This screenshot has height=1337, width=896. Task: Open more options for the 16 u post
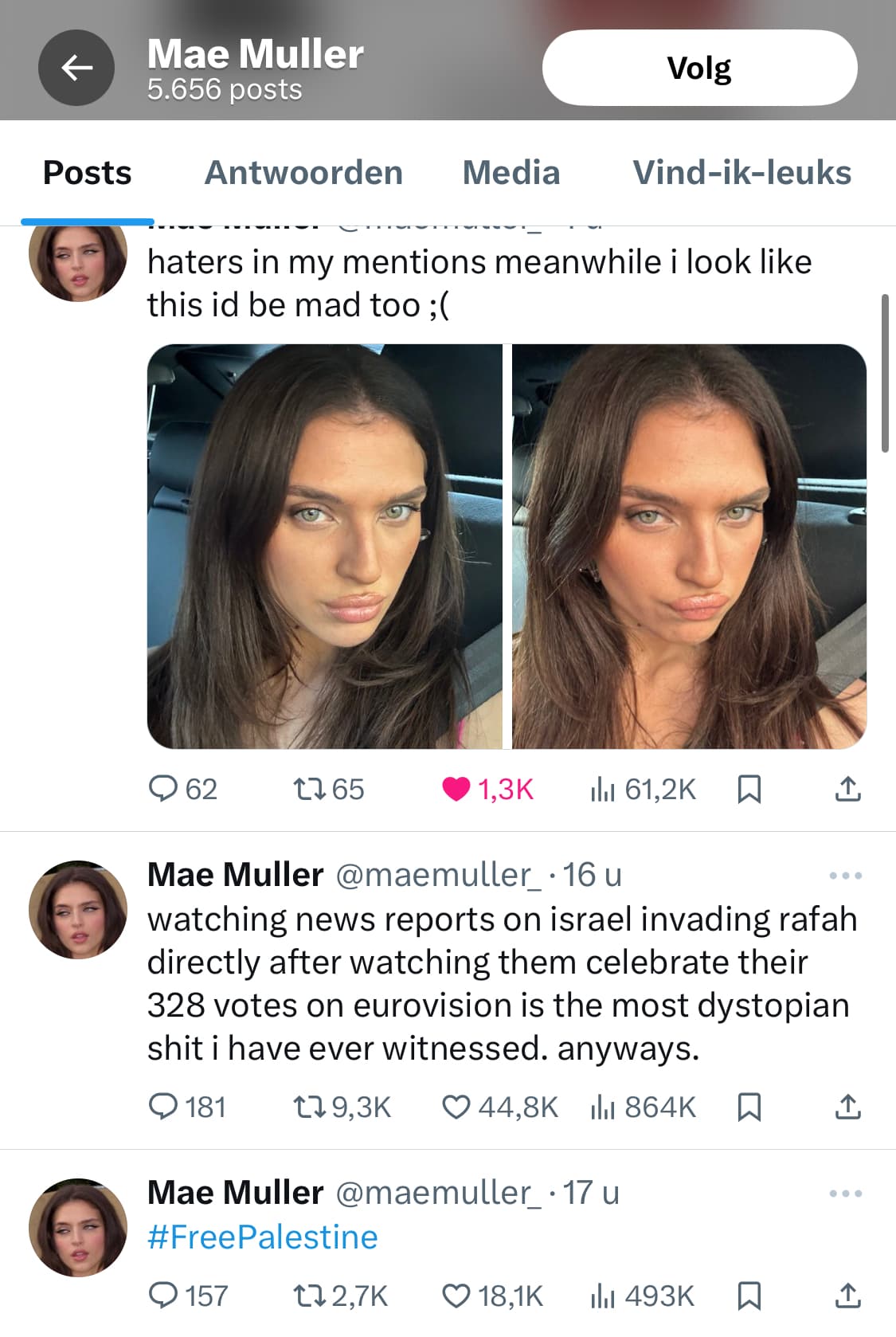click(845, 876)
